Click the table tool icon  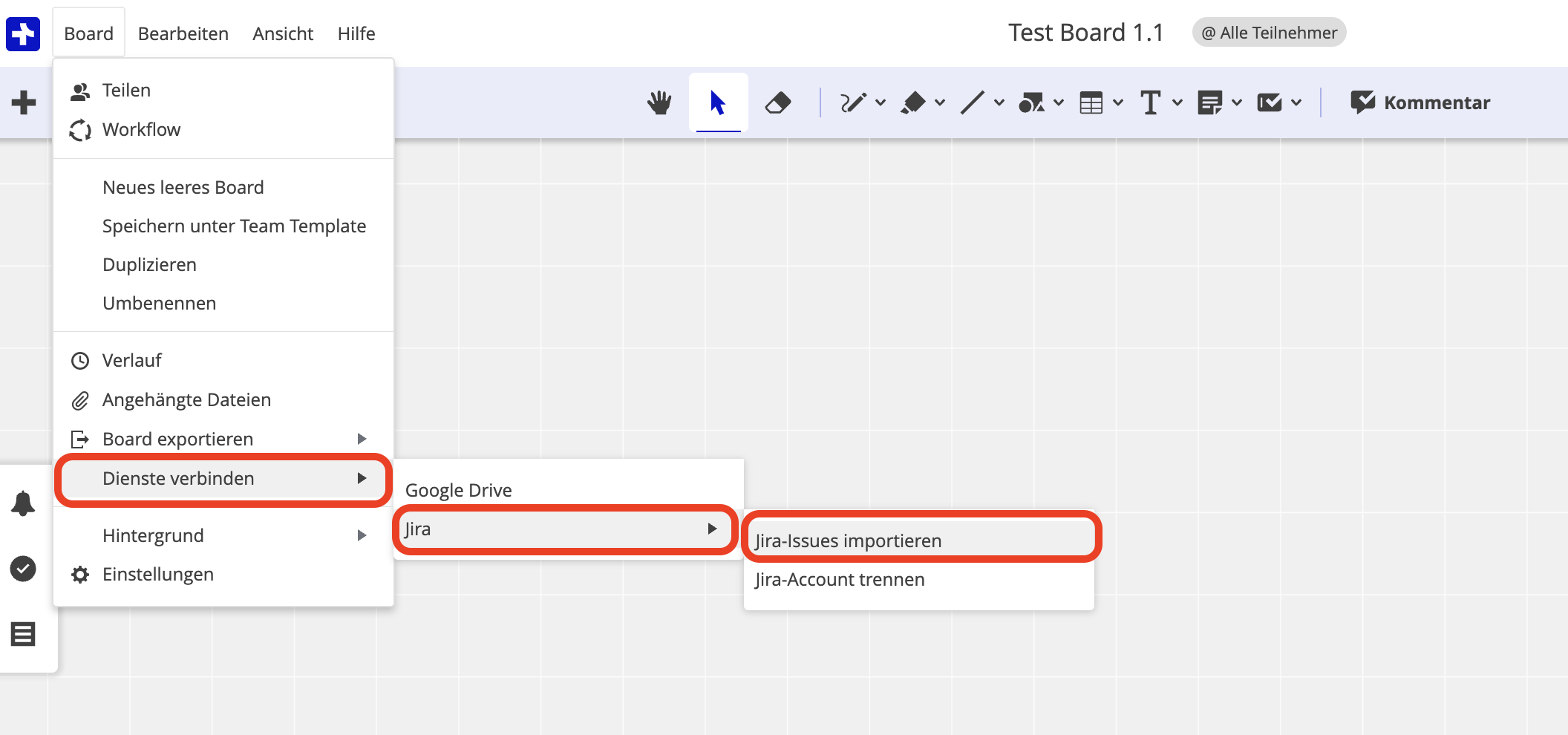pos(1091,102)
